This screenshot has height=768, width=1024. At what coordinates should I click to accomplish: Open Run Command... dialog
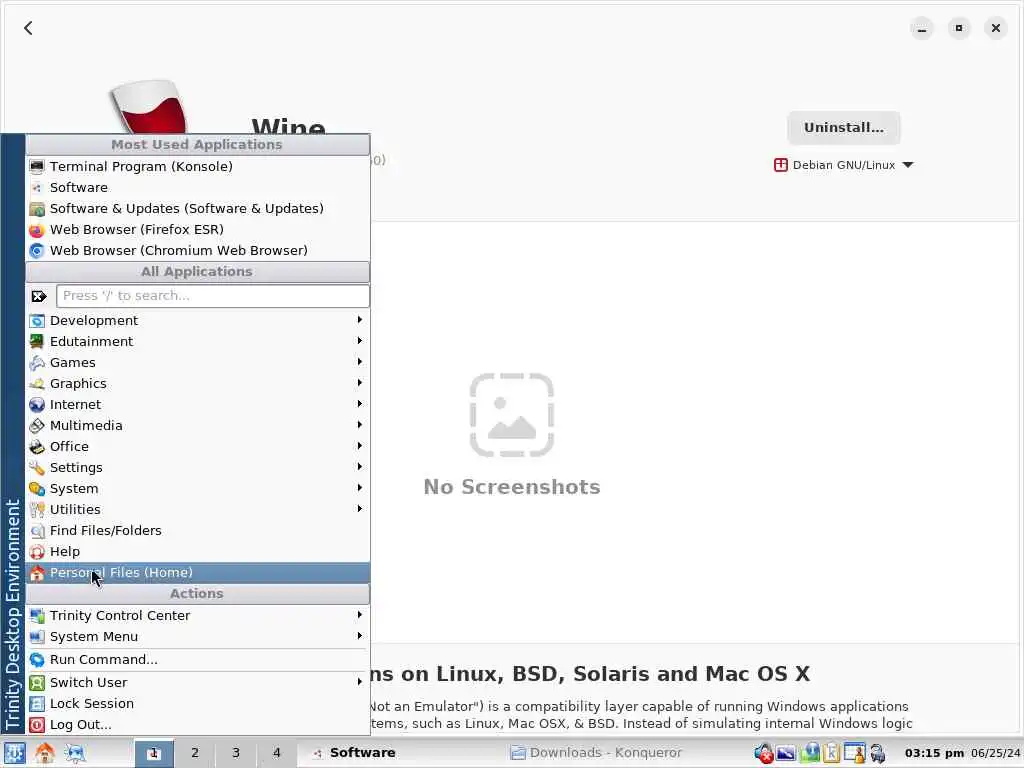[x=197, y=660]
